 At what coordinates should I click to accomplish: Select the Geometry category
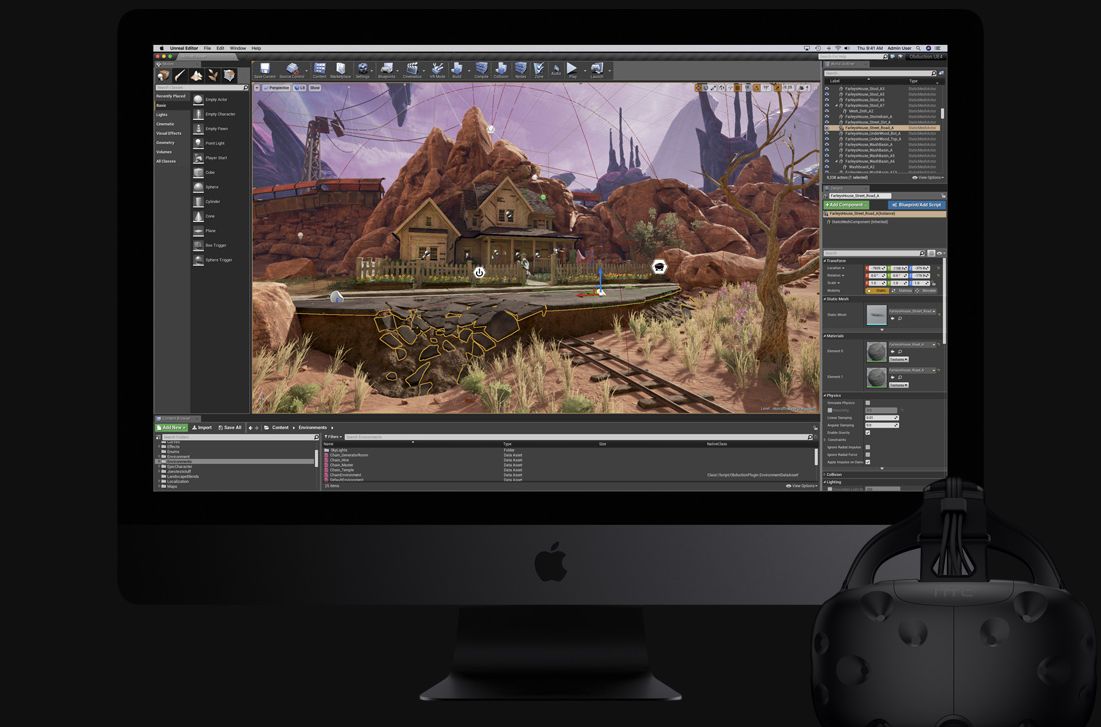click(165, 143)
